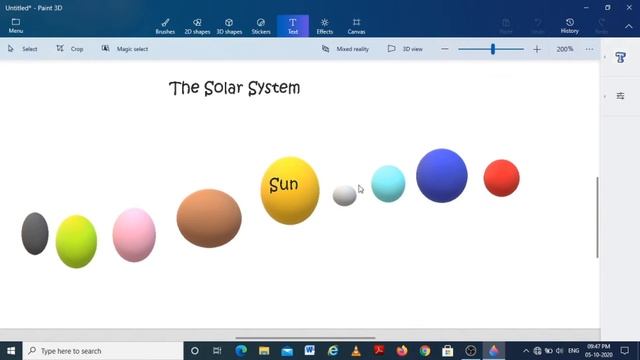Open OBS Studio from the taskbar
Image resolution: width=640 pixels, height=360 pixels.
coord(471,351)
